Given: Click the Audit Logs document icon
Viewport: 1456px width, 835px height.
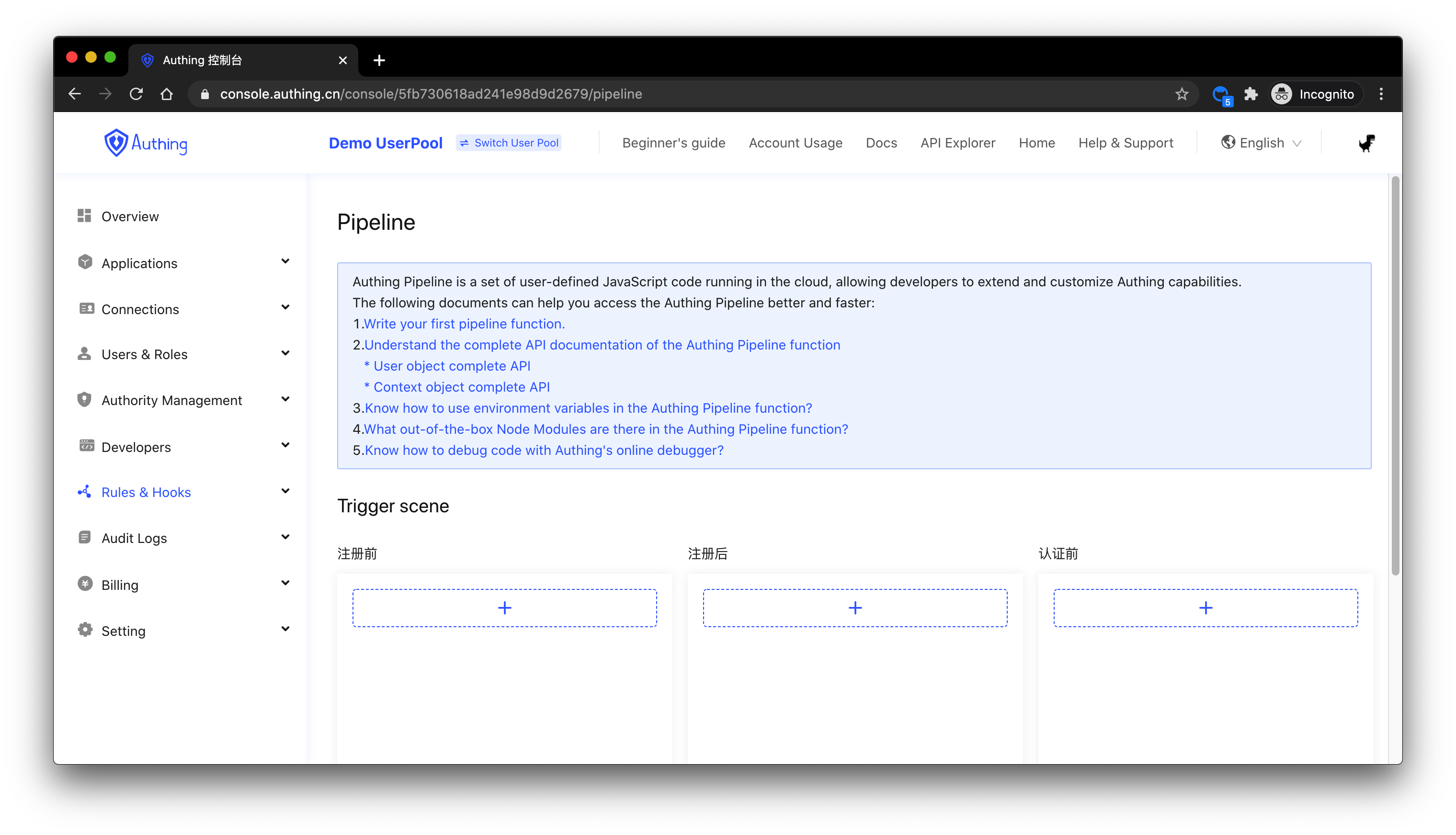Looking at the screenshot, I should coord(84,537).
